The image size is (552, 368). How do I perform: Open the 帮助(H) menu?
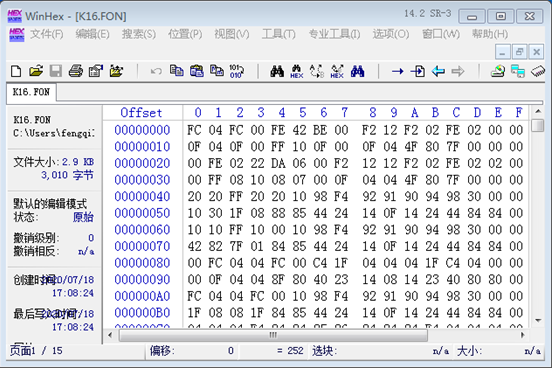click(490, 34)
